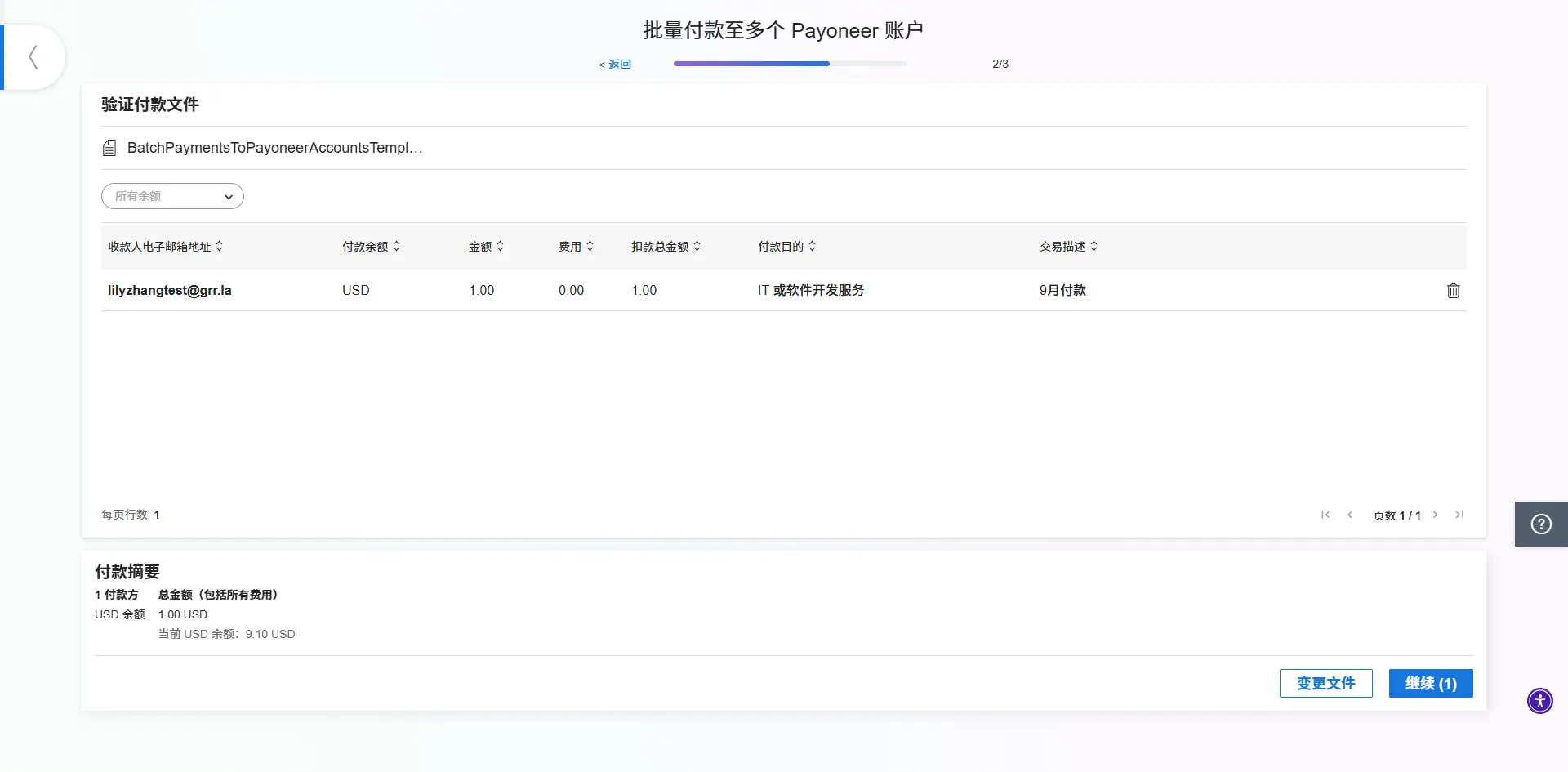Click the left chevron side panel icon
Screen dimensions: 1568x772
coord(33,57)
